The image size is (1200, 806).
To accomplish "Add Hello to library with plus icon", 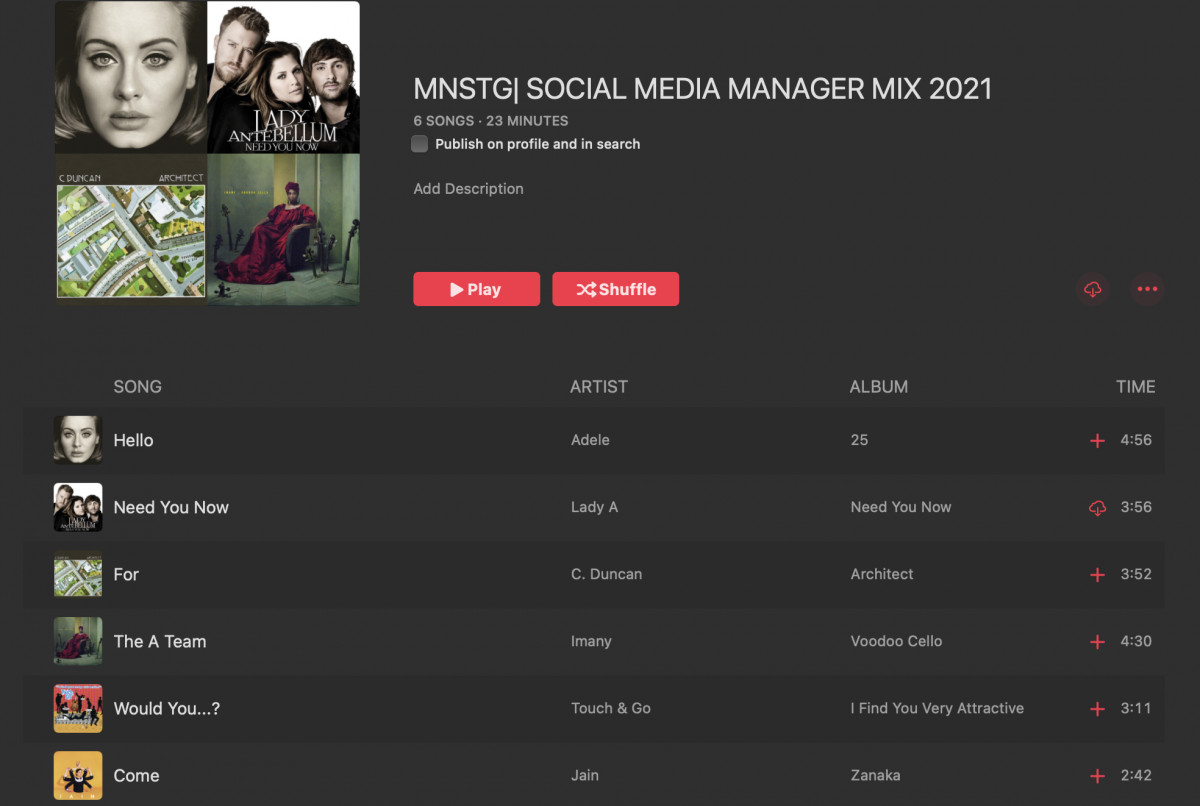I will pyautogui.click(x=1097, y=441).
